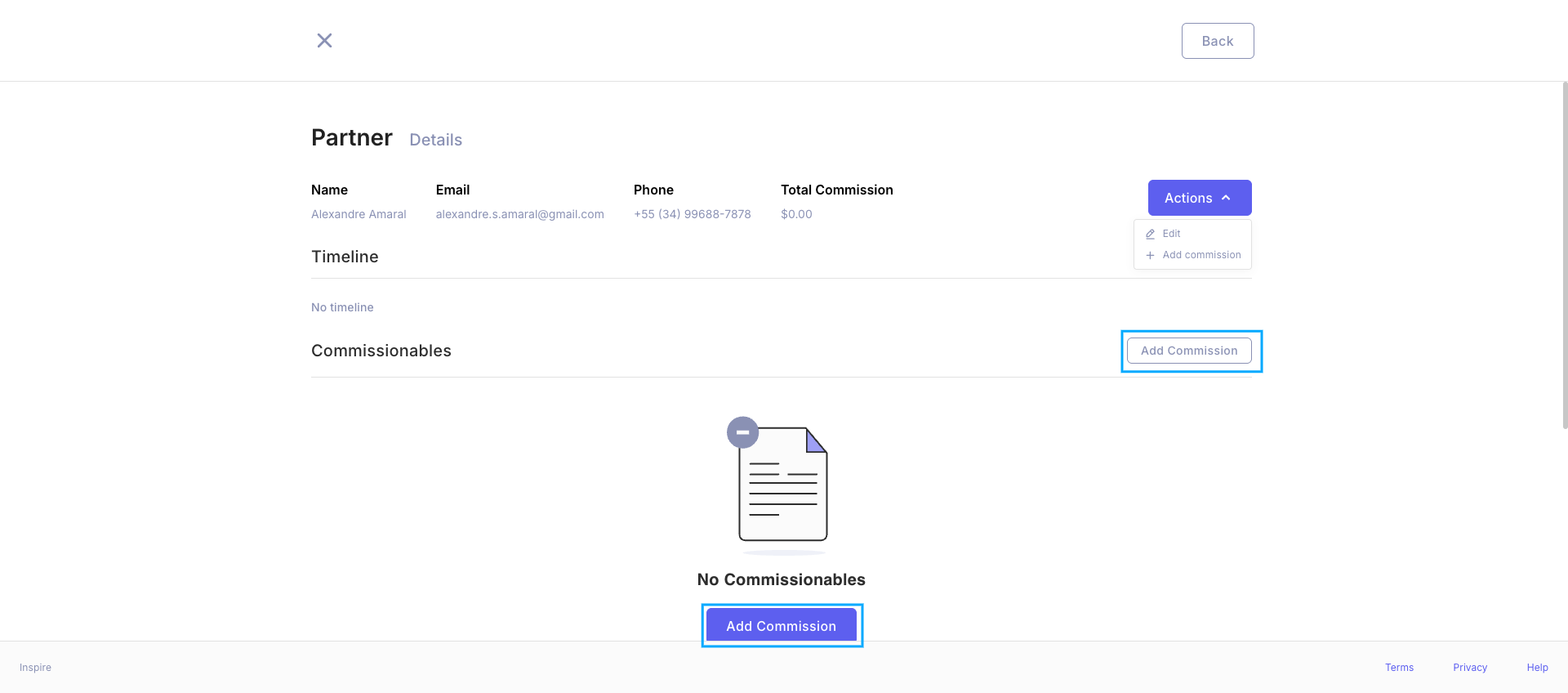
Task: Collapse the Actions dropdown
Action: 1199,198
